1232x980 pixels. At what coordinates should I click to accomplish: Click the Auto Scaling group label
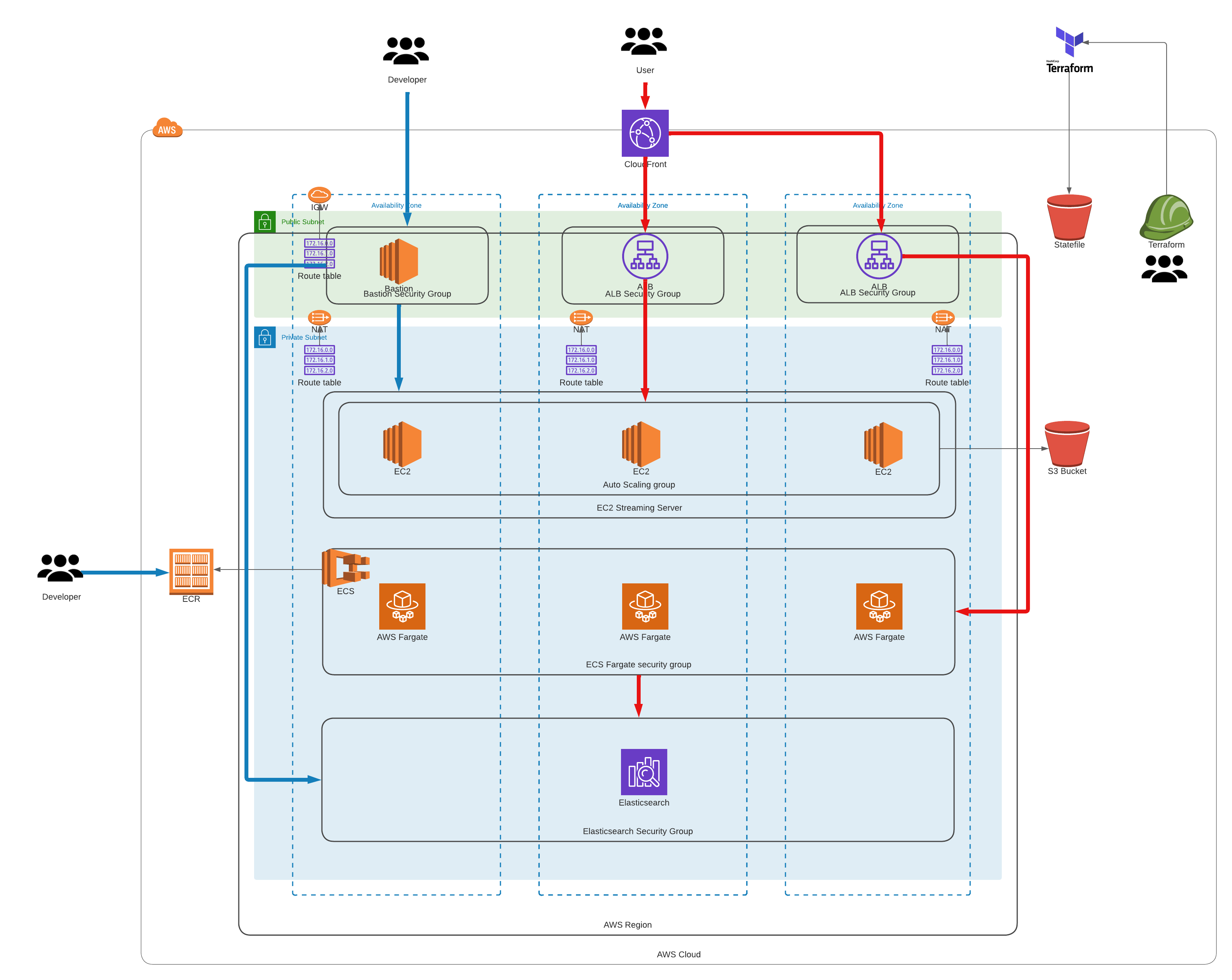pyautogui.click(x=638, y=484)
